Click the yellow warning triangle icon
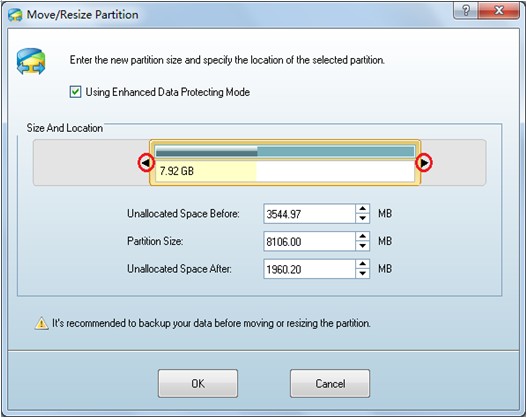Viewport: 527px width, 418px height. (x=41, y=323)
